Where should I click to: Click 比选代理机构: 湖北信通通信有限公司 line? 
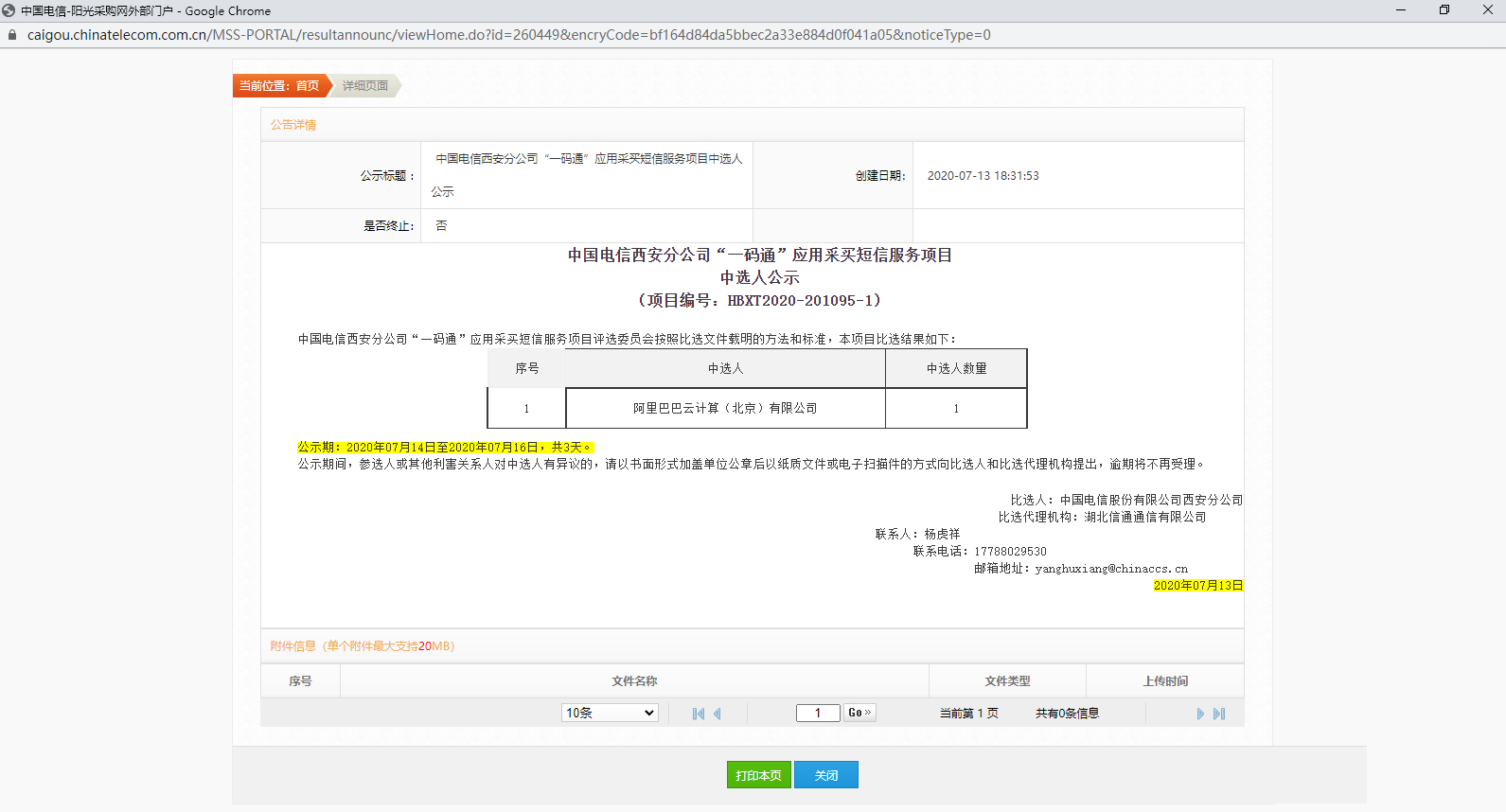coord(1102,518)
